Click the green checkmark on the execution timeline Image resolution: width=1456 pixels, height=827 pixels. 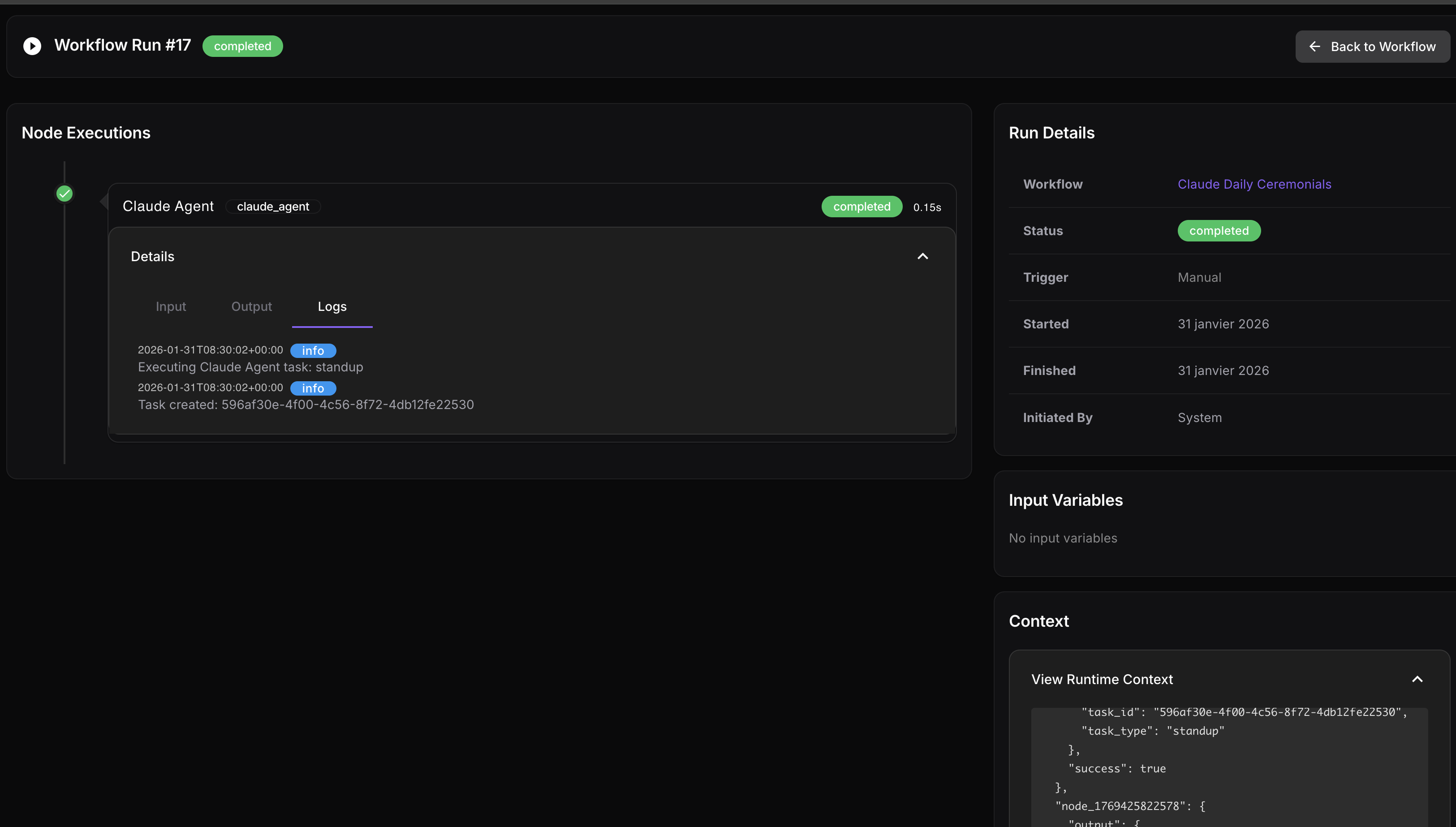pyautogui.click(x=64, y=193)
